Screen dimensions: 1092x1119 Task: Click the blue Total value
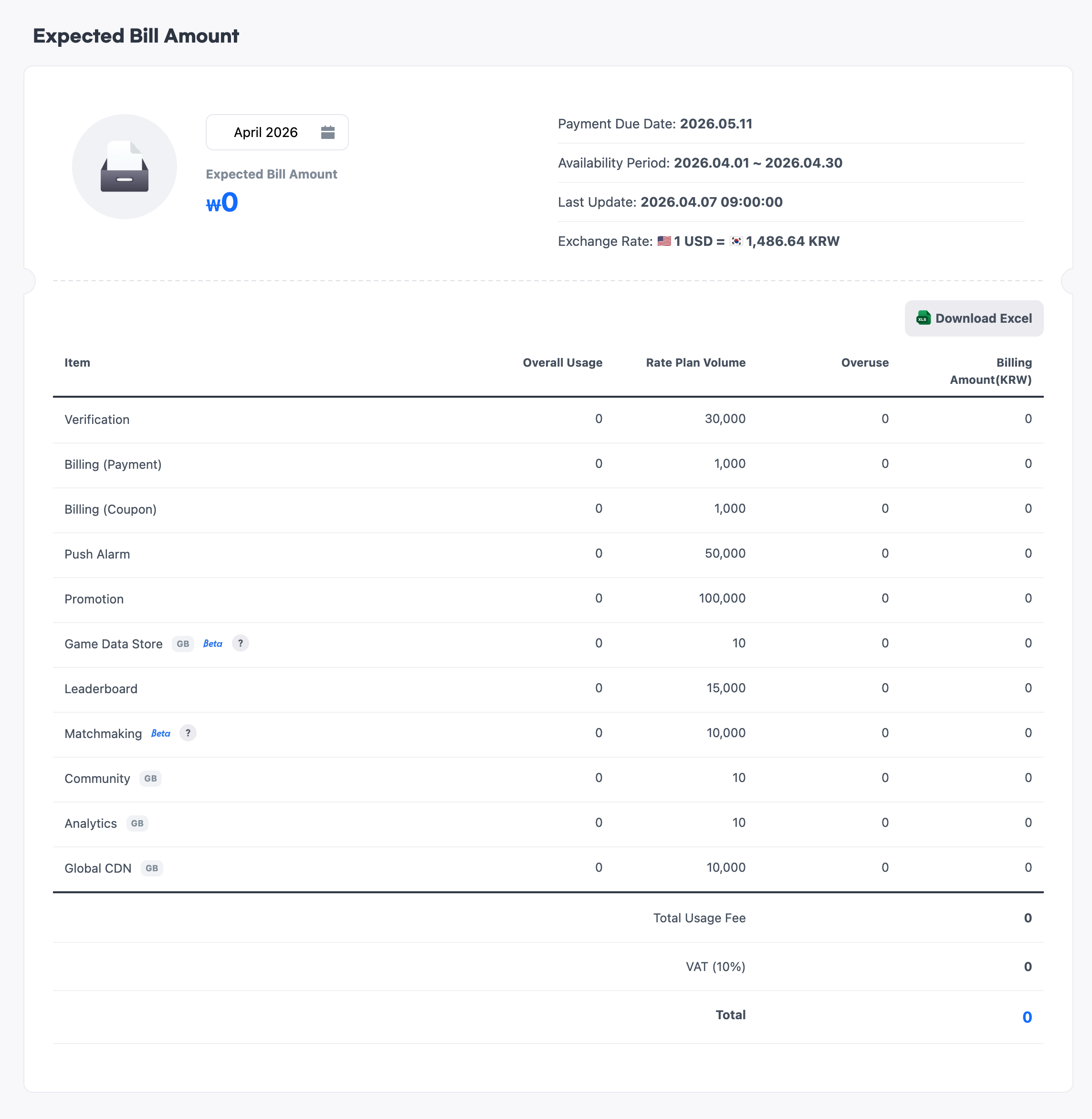point(1027,1017)
